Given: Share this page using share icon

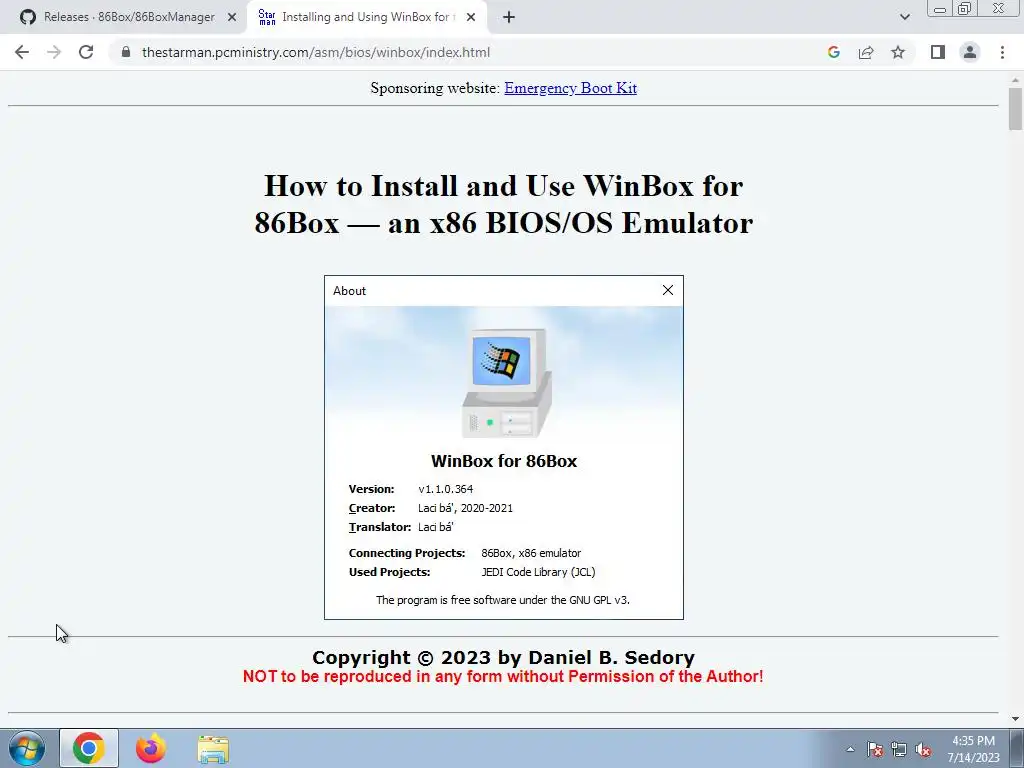Looking at the screenshot, I should [866, 52].
